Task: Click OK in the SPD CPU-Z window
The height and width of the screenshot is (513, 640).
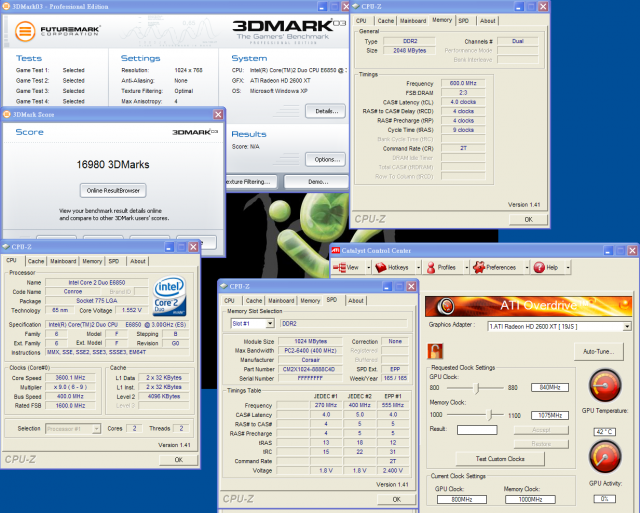Action: pyautogui.click(x=397, y=500)
